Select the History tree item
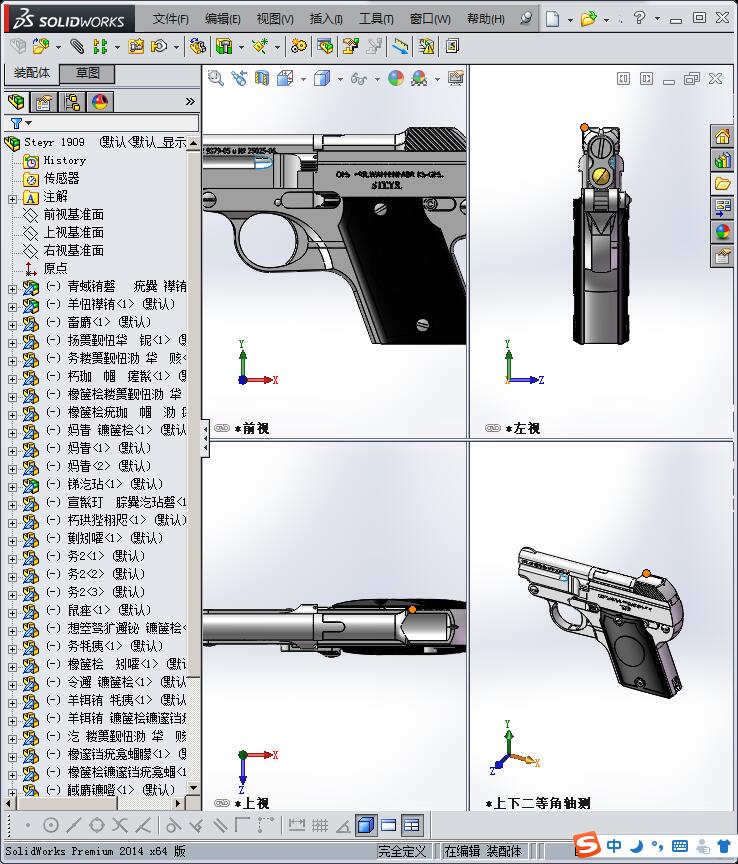 pyautogui.click(x=64, y=160)
